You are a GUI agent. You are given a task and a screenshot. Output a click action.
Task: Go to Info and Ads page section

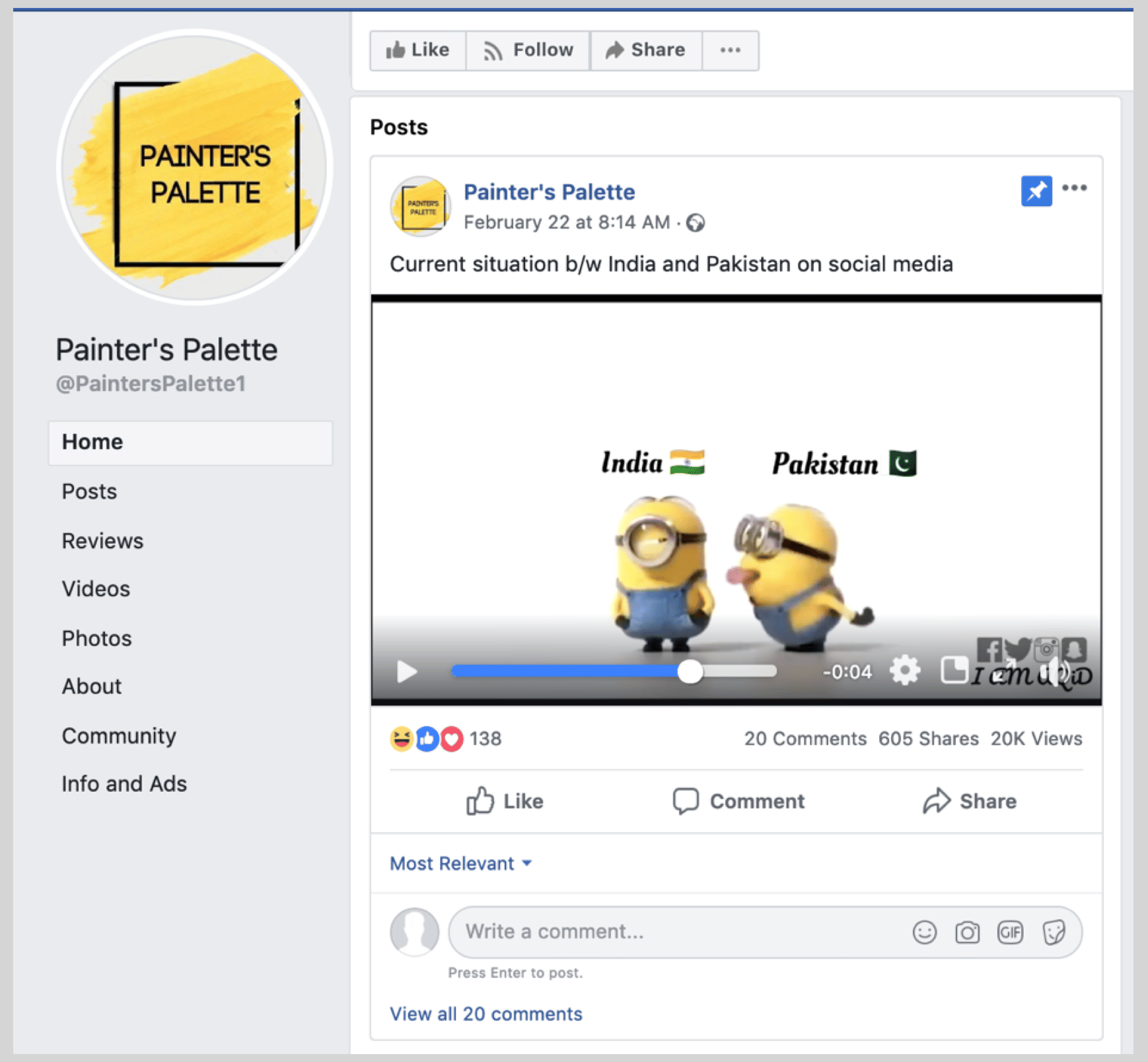tap(124, 784)
